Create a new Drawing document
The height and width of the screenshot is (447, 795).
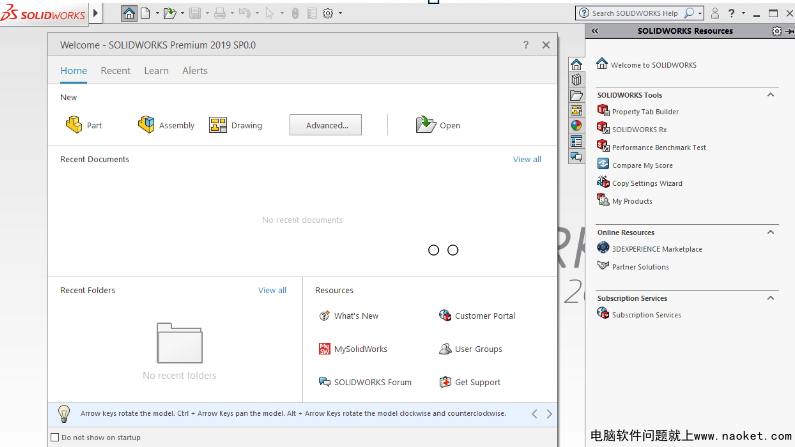pos(236,125)
